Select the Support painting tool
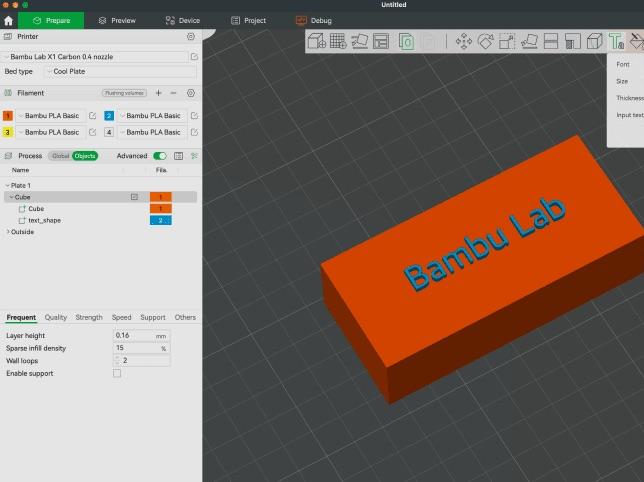 click(x=573, y=41)
